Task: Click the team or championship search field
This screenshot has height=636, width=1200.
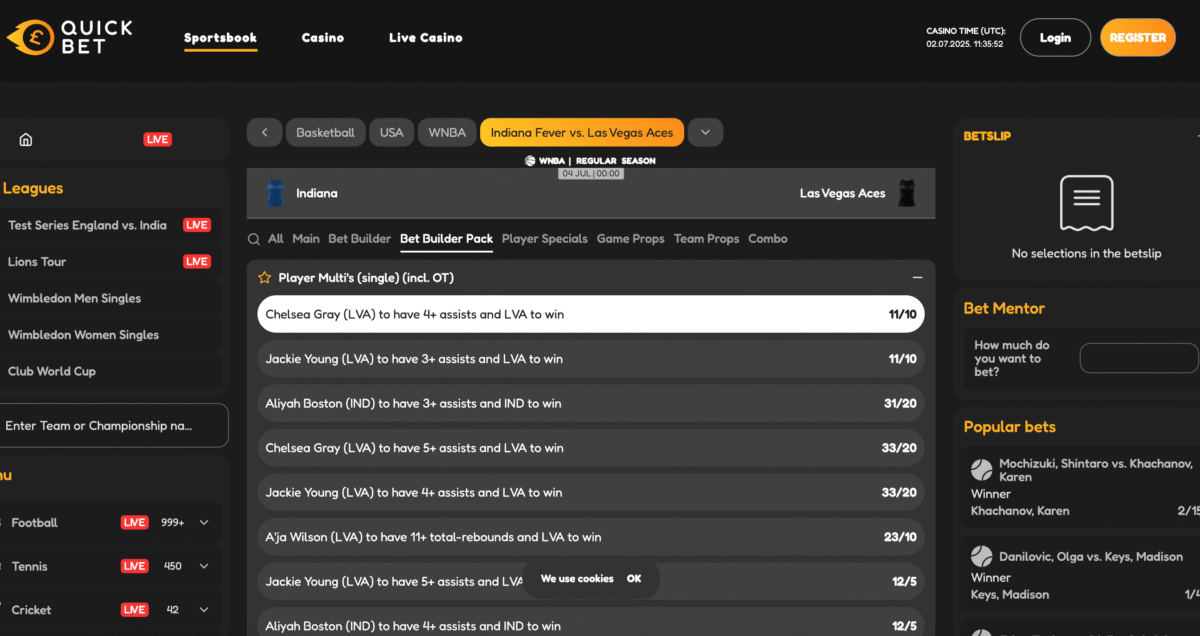Action: pos(113,425)
